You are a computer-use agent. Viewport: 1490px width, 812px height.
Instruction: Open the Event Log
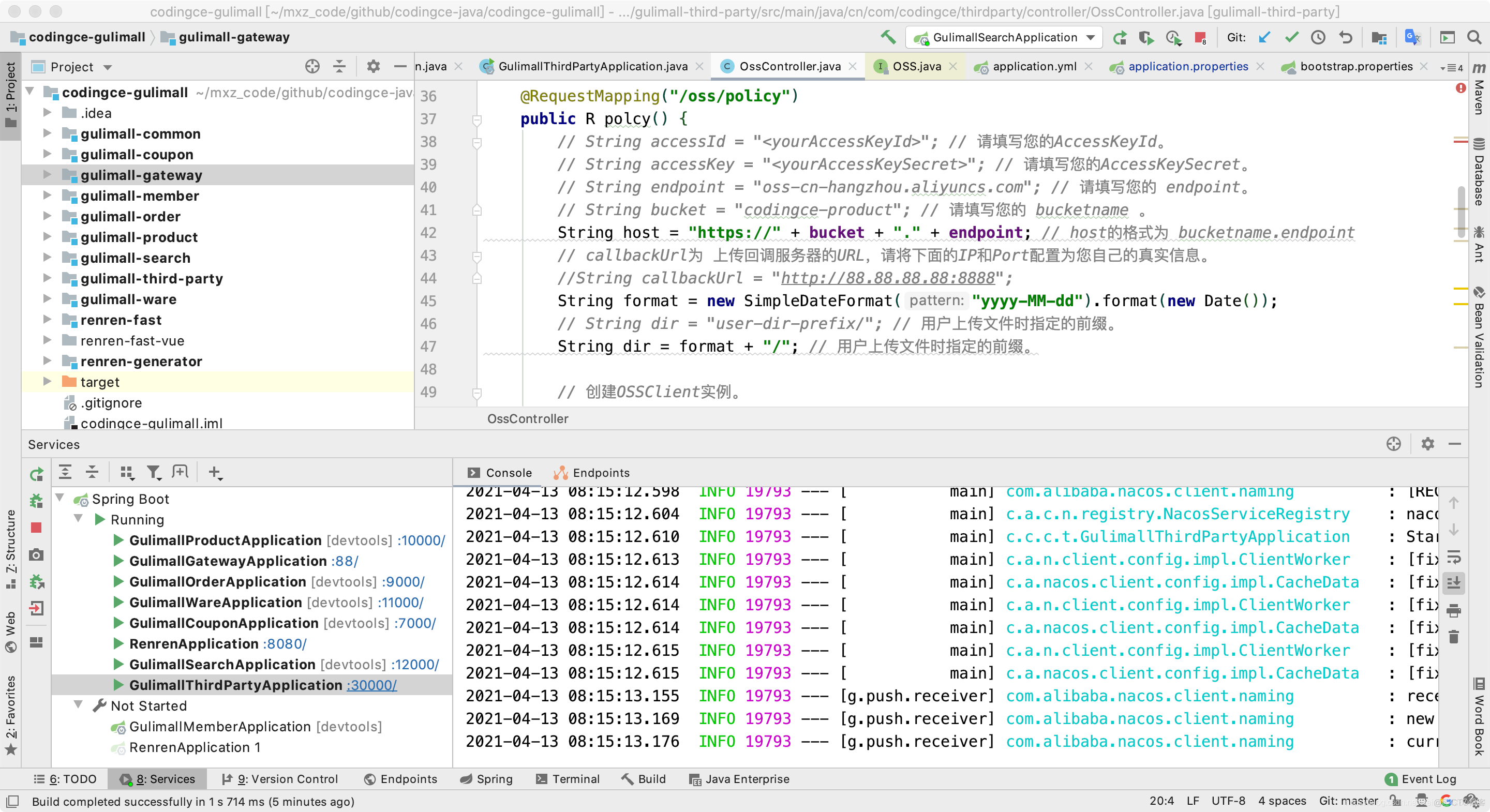click(x=1421, y=779)
